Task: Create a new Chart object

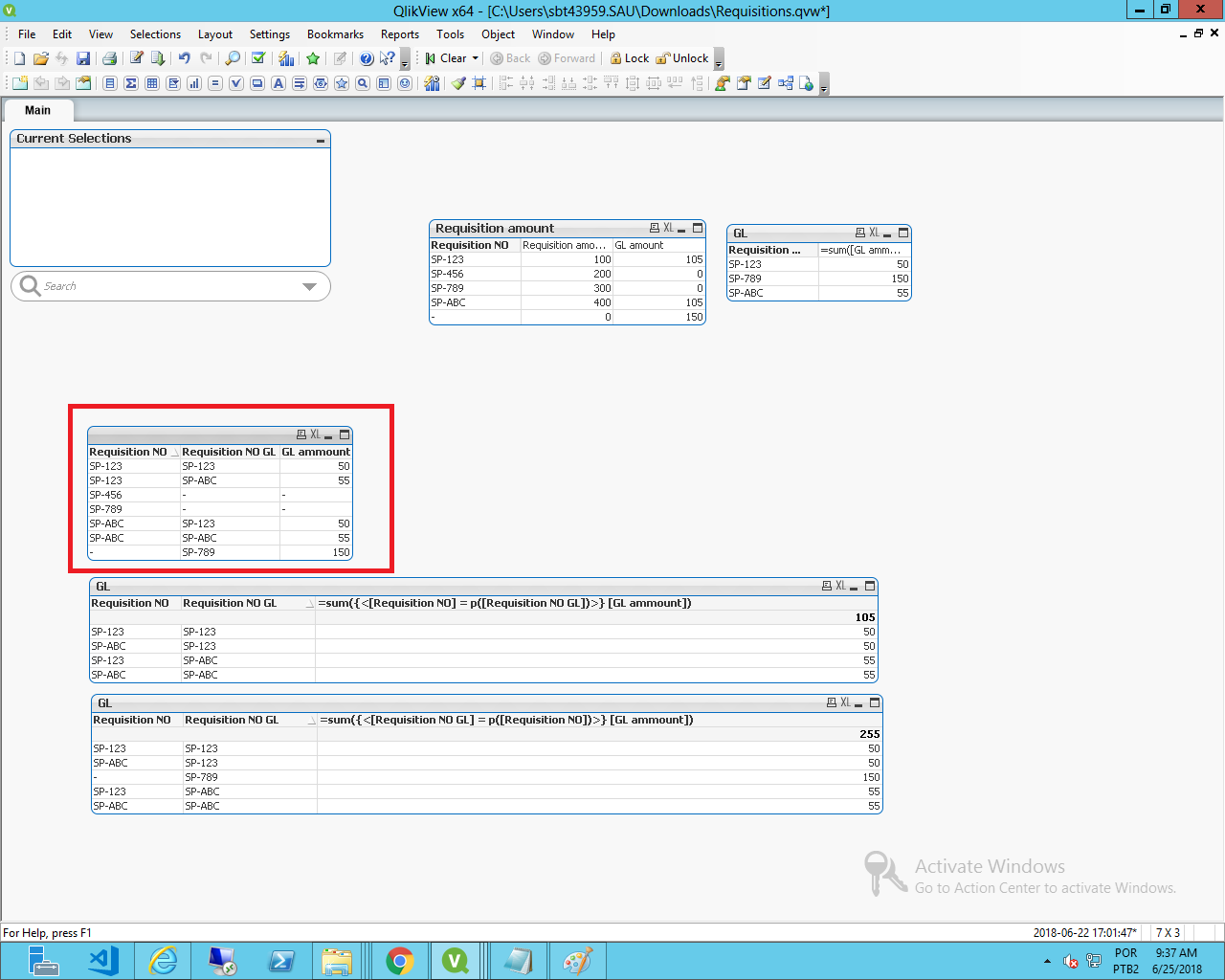Action: [x=194, y=83]
